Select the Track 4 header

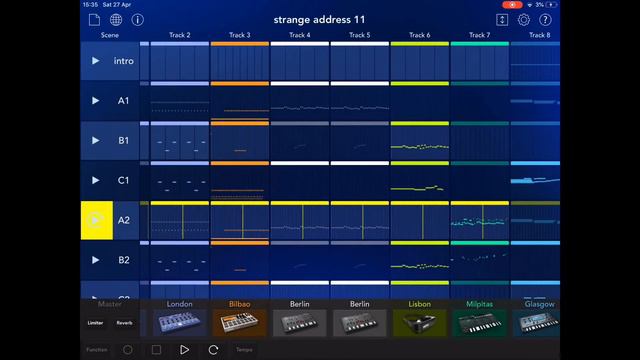click(300, 35)
